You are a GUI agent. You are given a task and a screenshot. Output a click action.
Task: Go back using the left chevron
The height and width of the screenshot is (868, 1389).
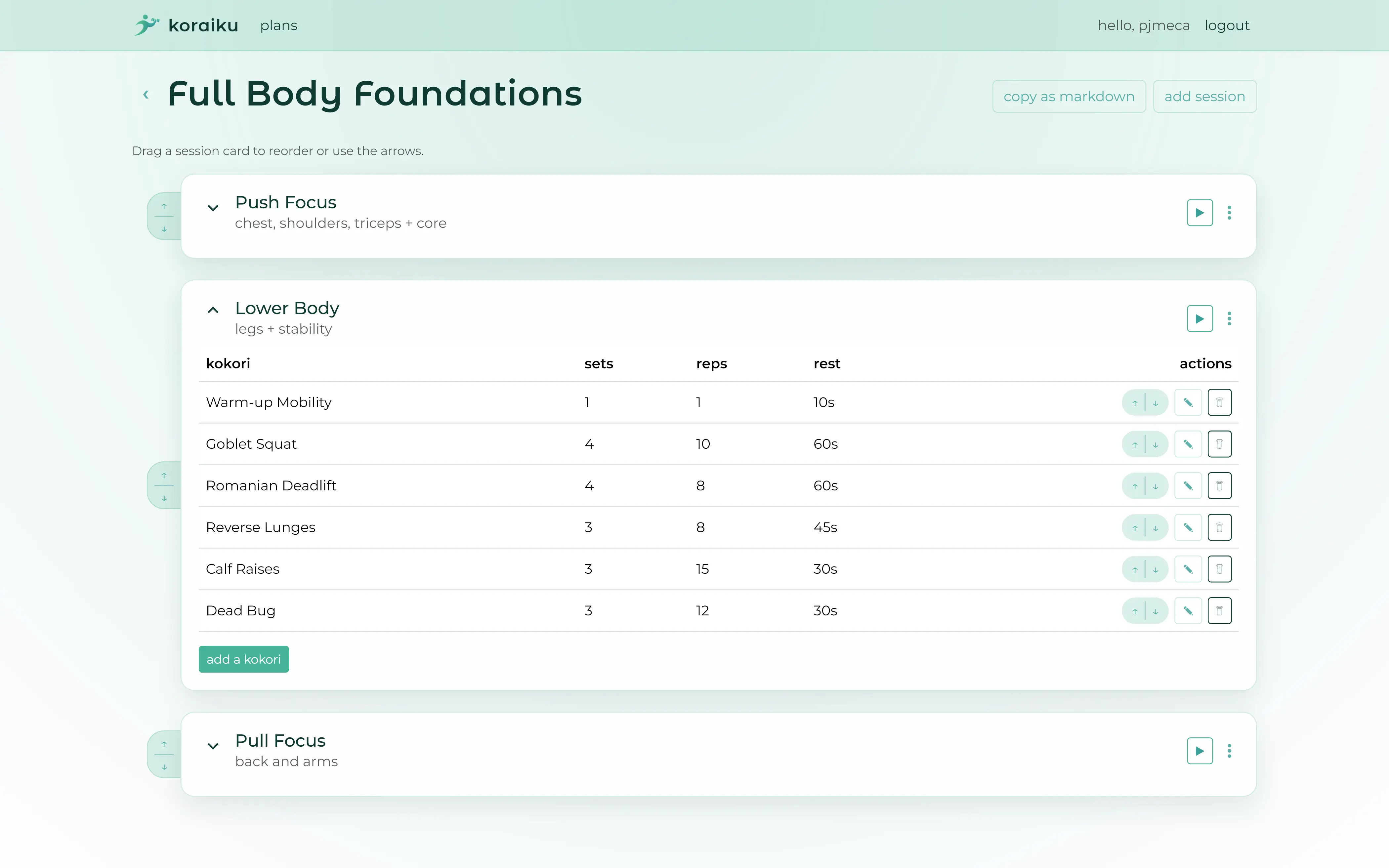tap(146, 95)
